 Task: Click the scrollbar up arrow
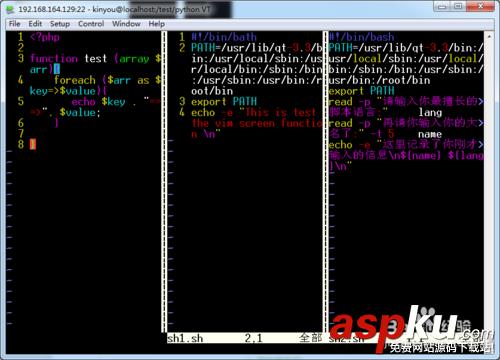489,36
